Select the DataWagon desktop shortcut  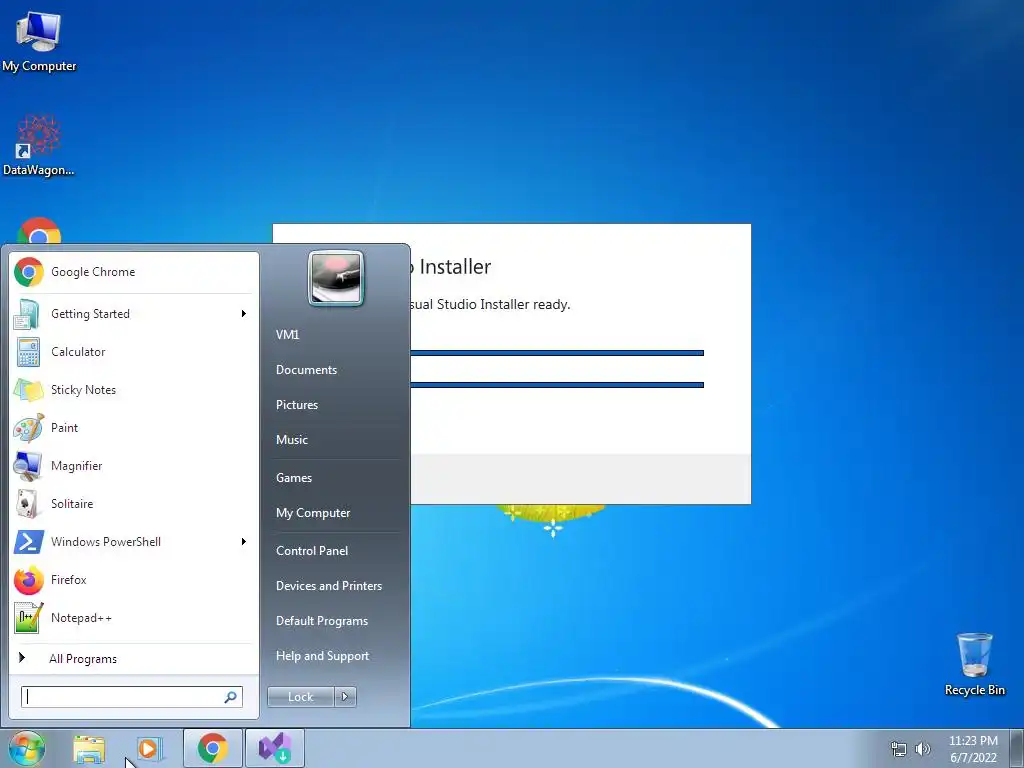click(x=39, y=146)
